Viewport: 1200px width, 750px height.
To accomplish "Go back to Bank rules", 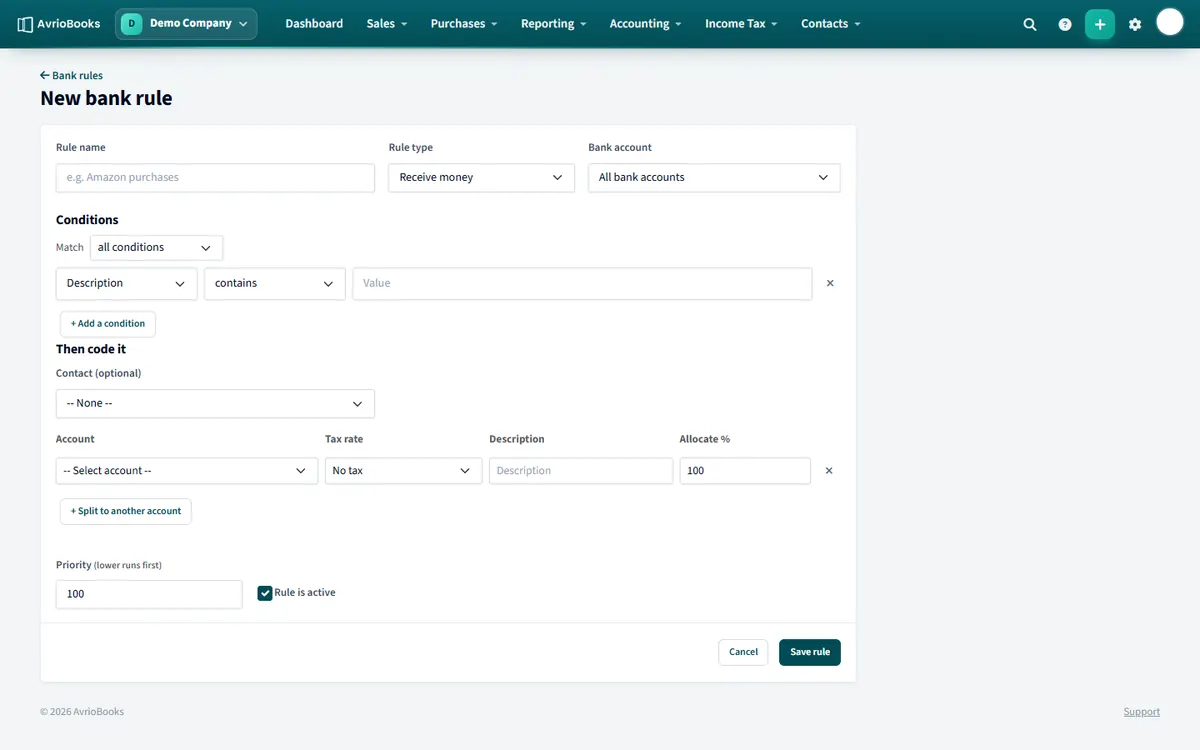I will (x=71, y=75).
